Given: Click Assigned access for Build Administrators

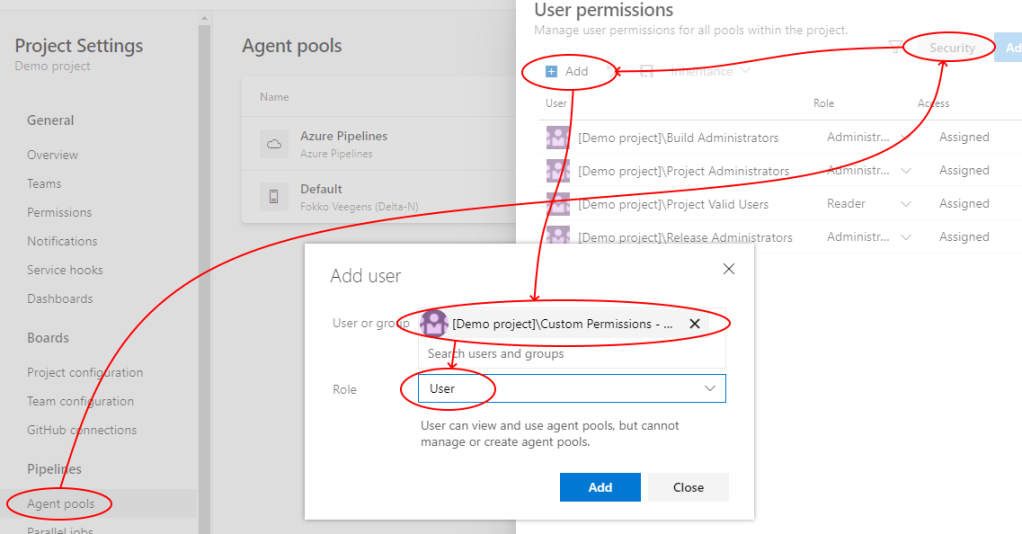Looking at the screenshot, I should 964,137.
